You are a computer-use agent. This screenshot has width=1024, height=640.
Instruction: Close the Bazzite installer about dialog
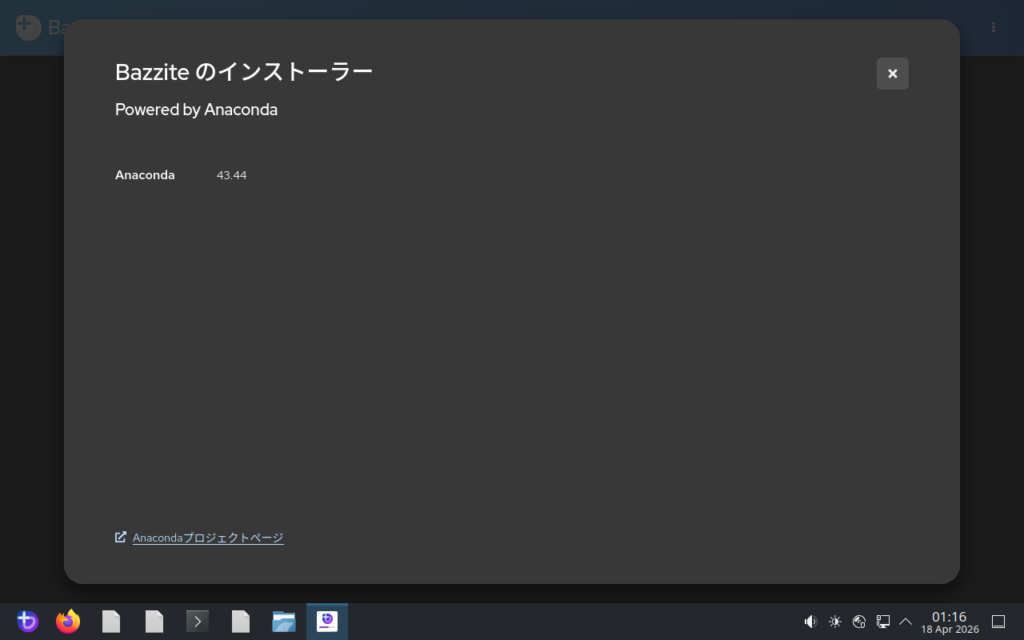click(x=892, y=74)
